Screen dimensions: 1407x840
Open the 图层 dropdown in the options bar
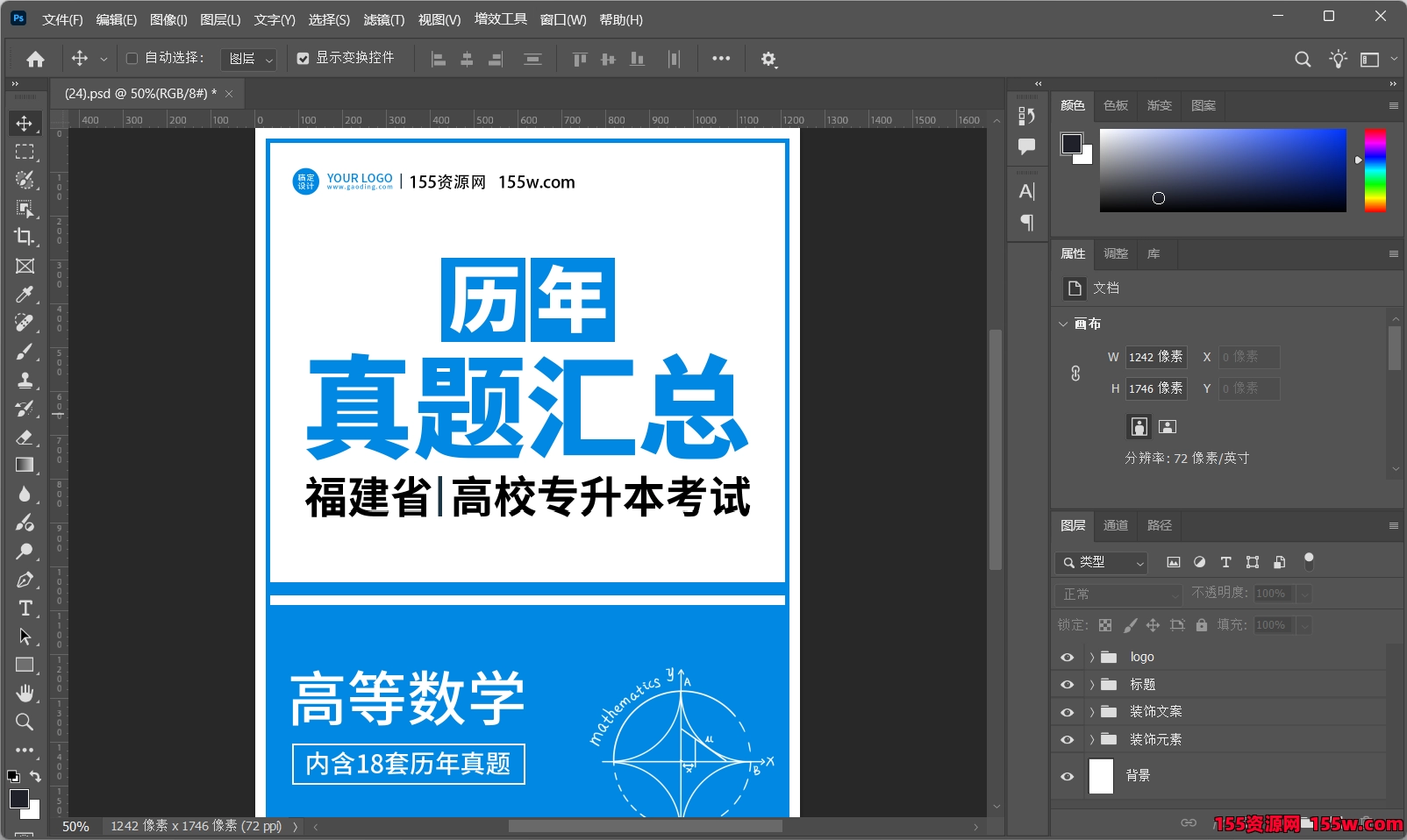coord(248,59)
